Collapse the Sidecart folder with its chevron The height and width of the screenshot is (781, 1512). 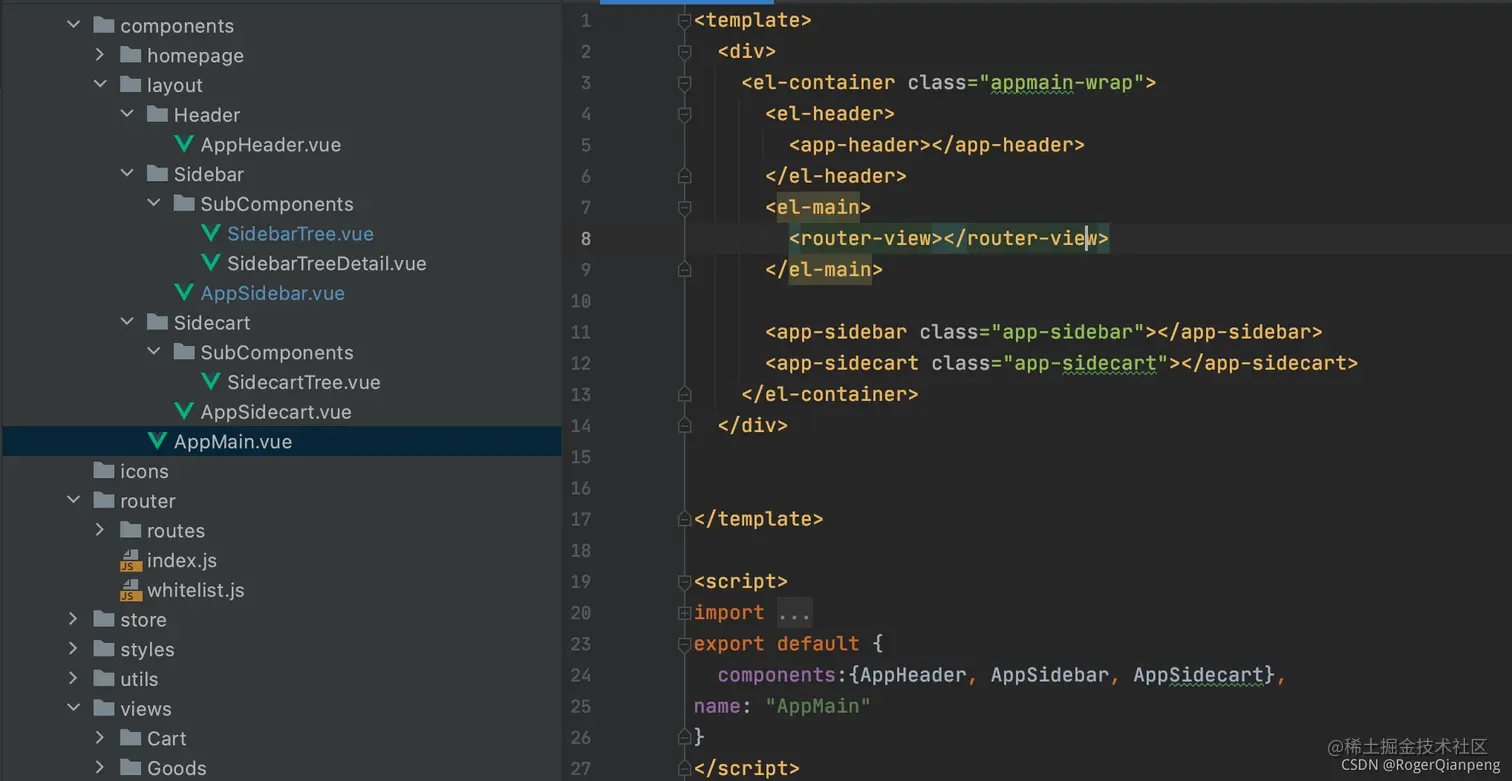tap(127, 322)
